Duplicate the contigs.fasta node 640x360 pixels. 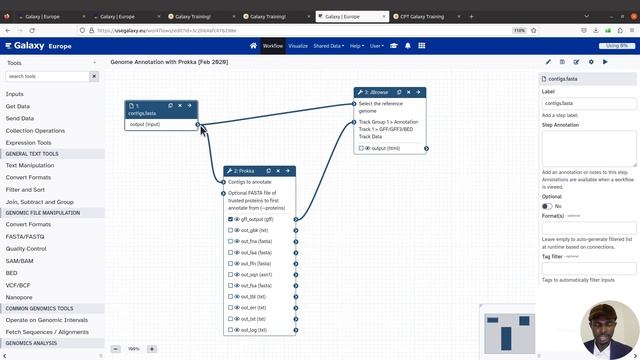click(x=170, y=105)
